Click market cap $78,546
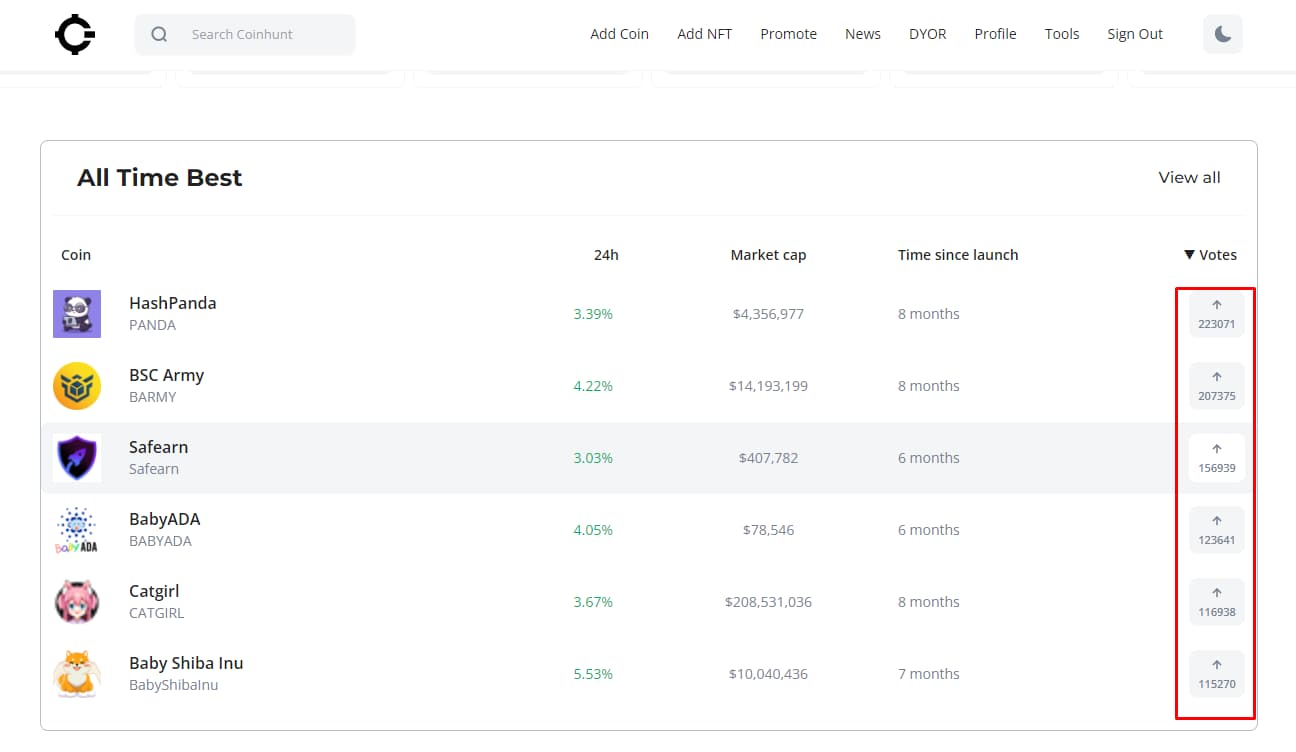The width and height of the screenshot is (1296, 752). click(x=768, y=530)
